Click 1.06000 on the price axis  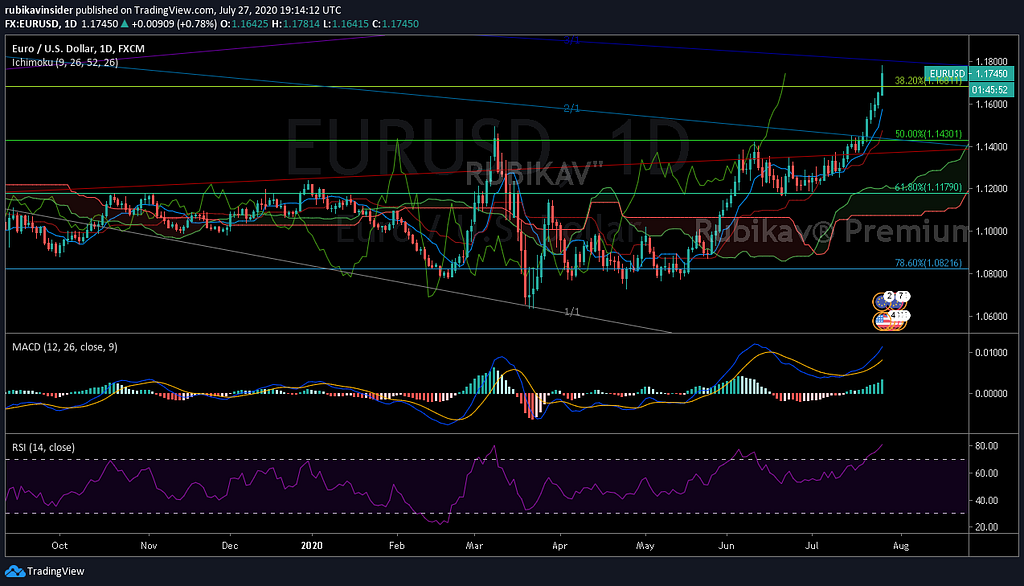992,316
